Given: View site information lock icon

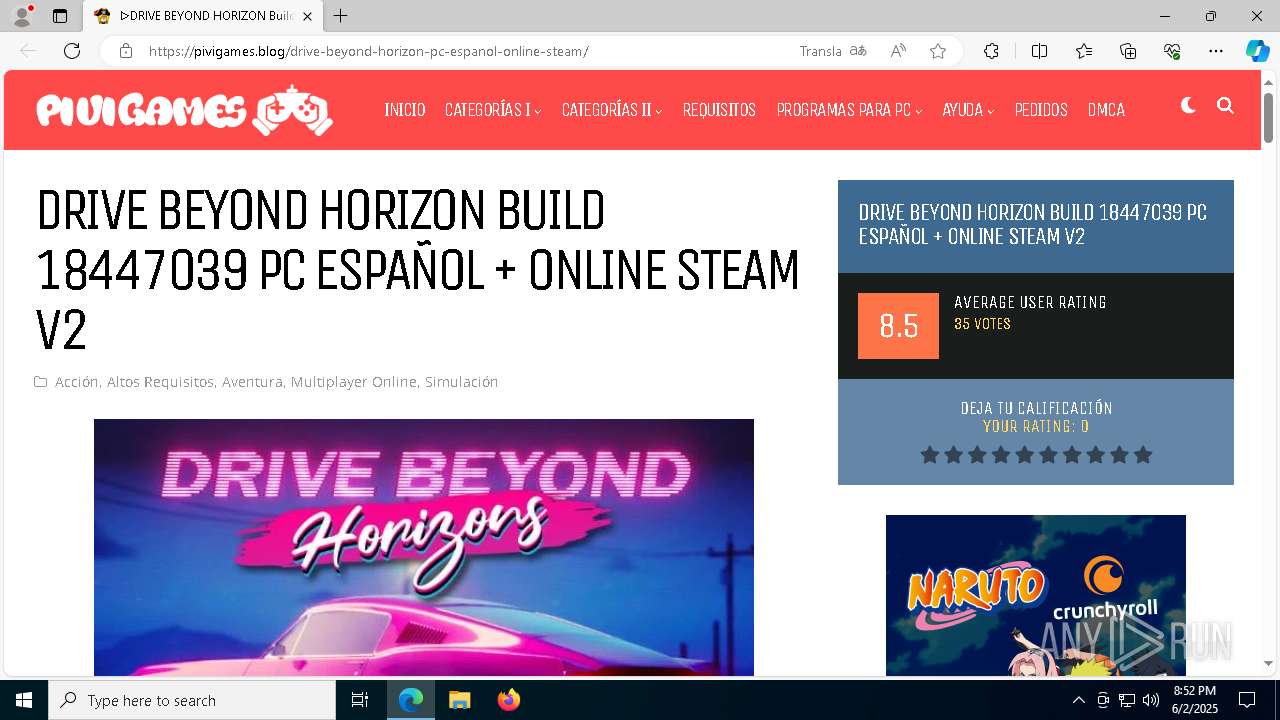Looking at the screenshot, I should click(126, 51).
